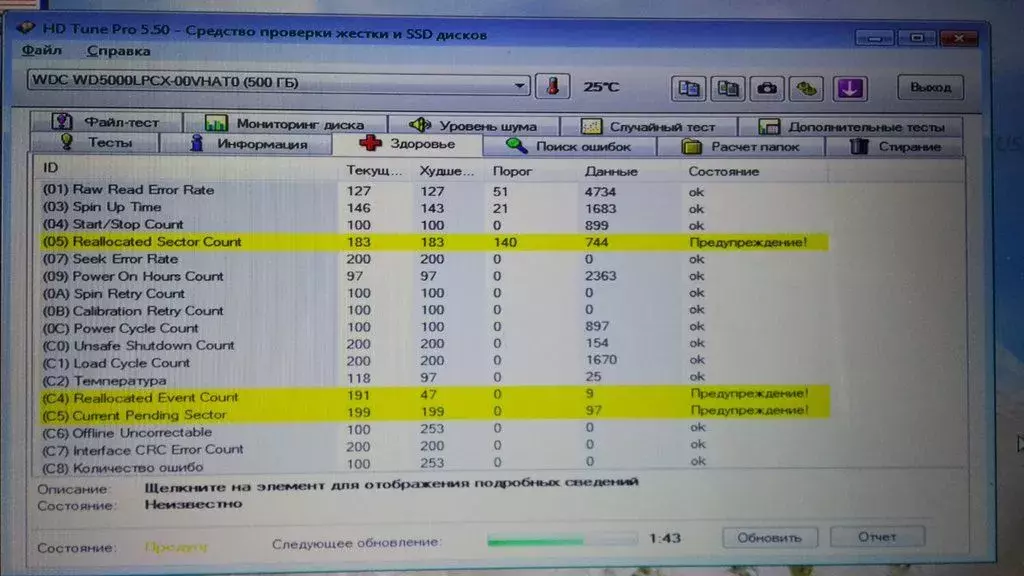Close the HD Tune Pro window
1024x576 pixels.
click(x=959, y=38)
